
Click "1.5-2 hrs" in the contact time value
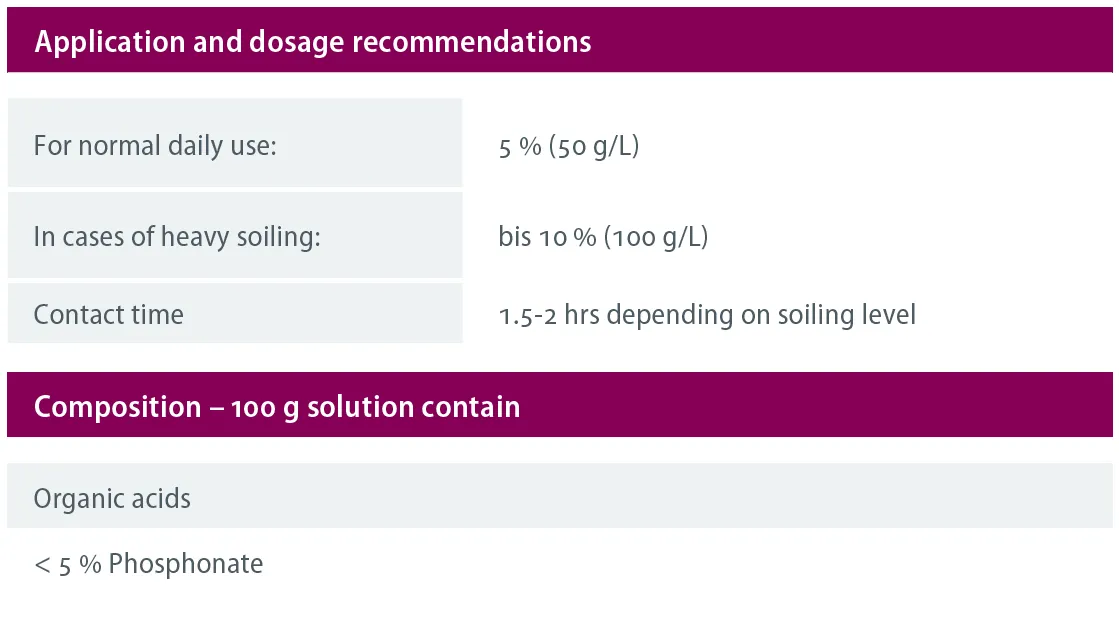point(548,315)
